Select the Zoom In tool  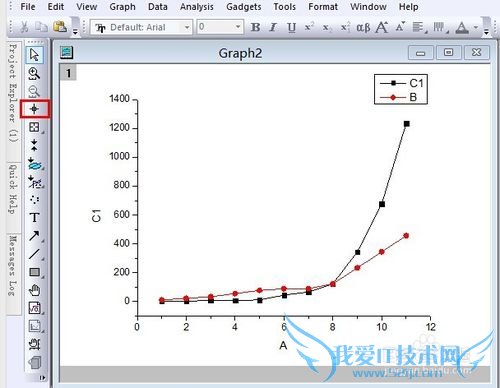pyautogui.click(x=34, y=73)
